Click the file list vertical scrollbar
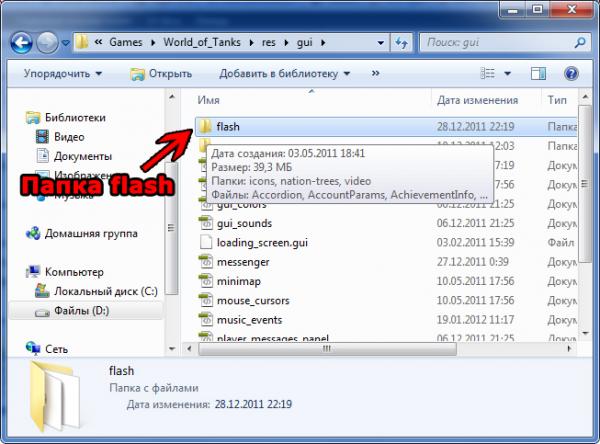Viewport: 600px width, 444px height. (x=585, y=184)
